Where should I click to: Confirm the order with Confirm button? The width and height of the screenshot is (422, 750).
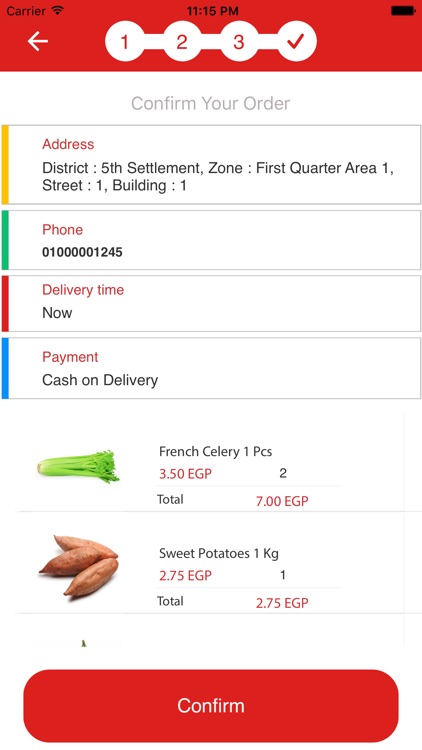click(x=211, y=706)
